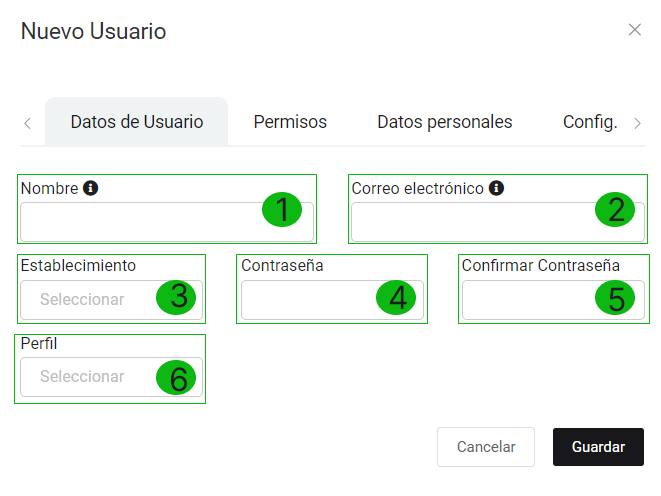Click the info icon next to Nombre

pyautogui.click(x=91, y=188)
